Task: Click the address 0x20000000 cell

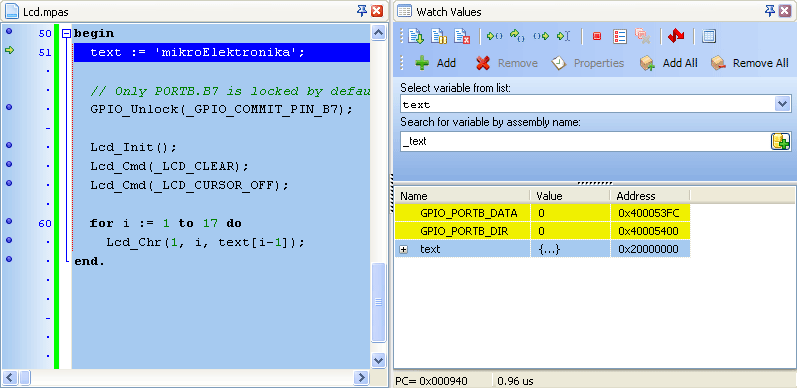Action: [x=650, y=250]
